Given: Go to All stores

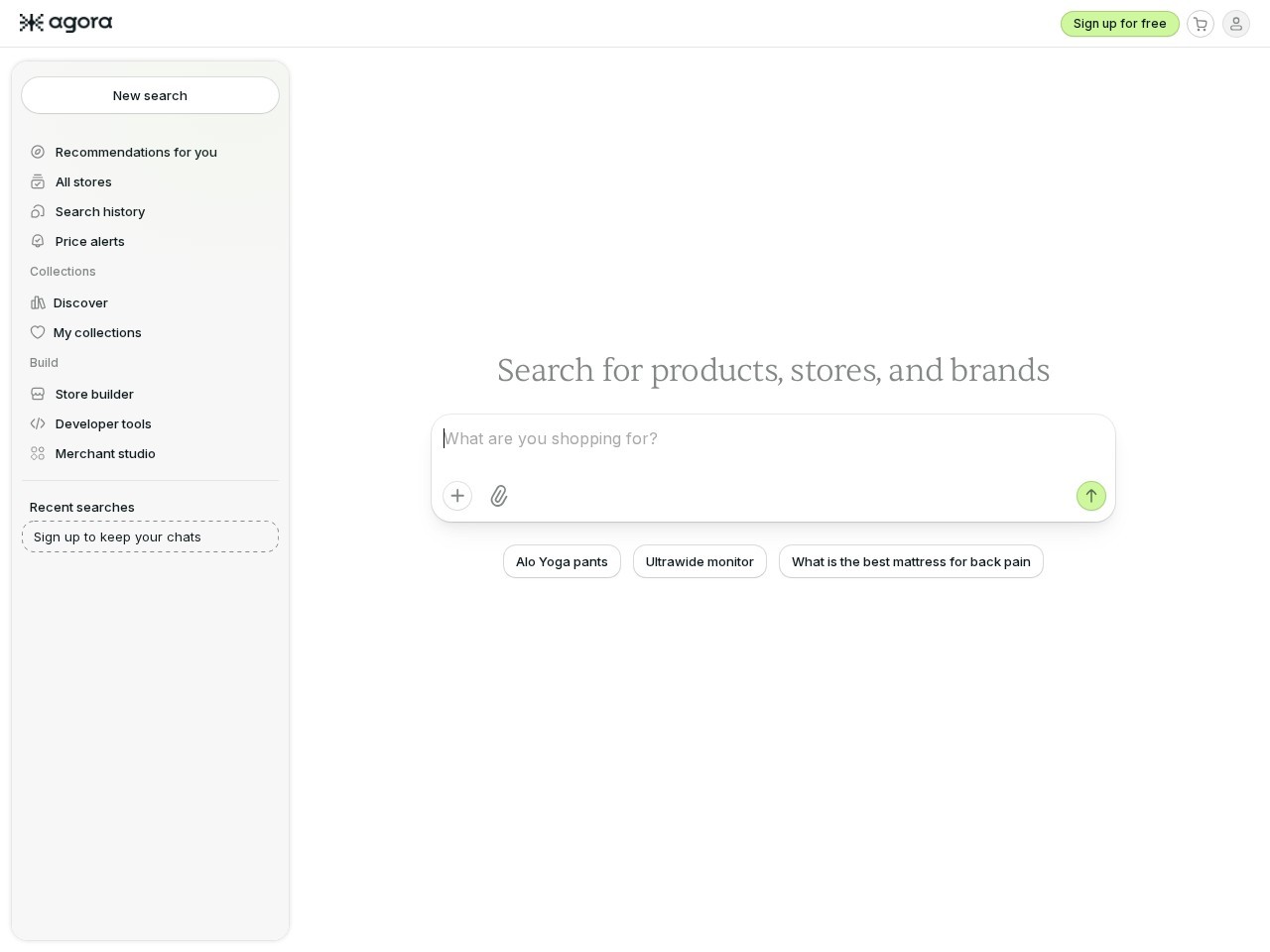Looking at the screenshot, I should 150,181.
